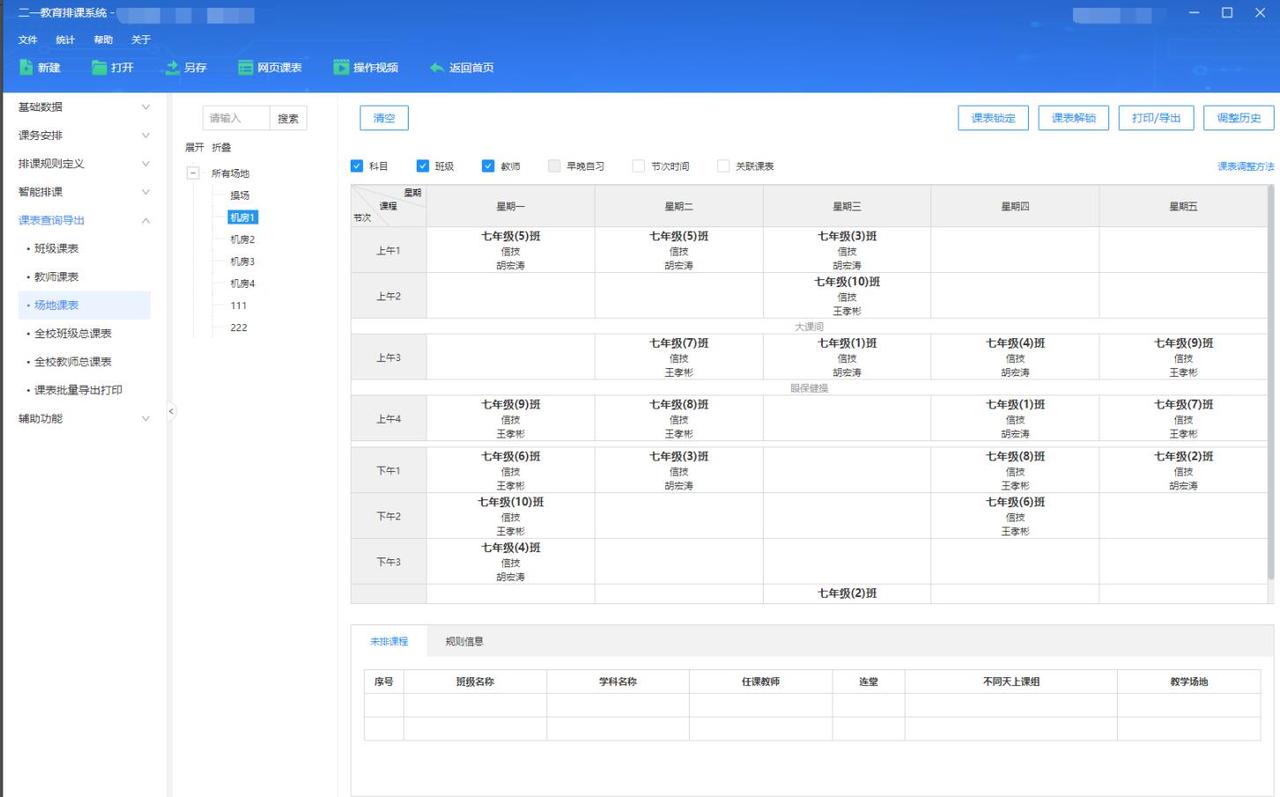
Task: Click the 打开 (Open) folder icon
Action: coord(99,67)
